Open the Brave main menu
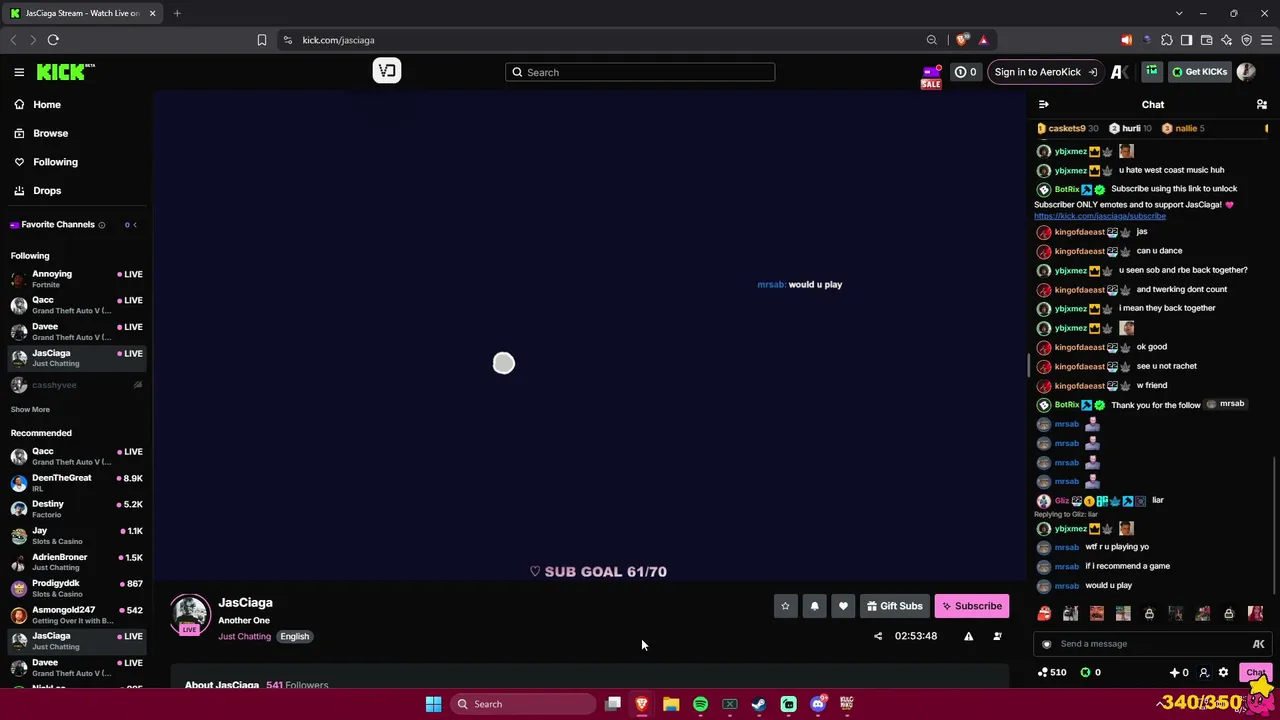Viewport: 1280px width, 720px height. pos(1266,40)
